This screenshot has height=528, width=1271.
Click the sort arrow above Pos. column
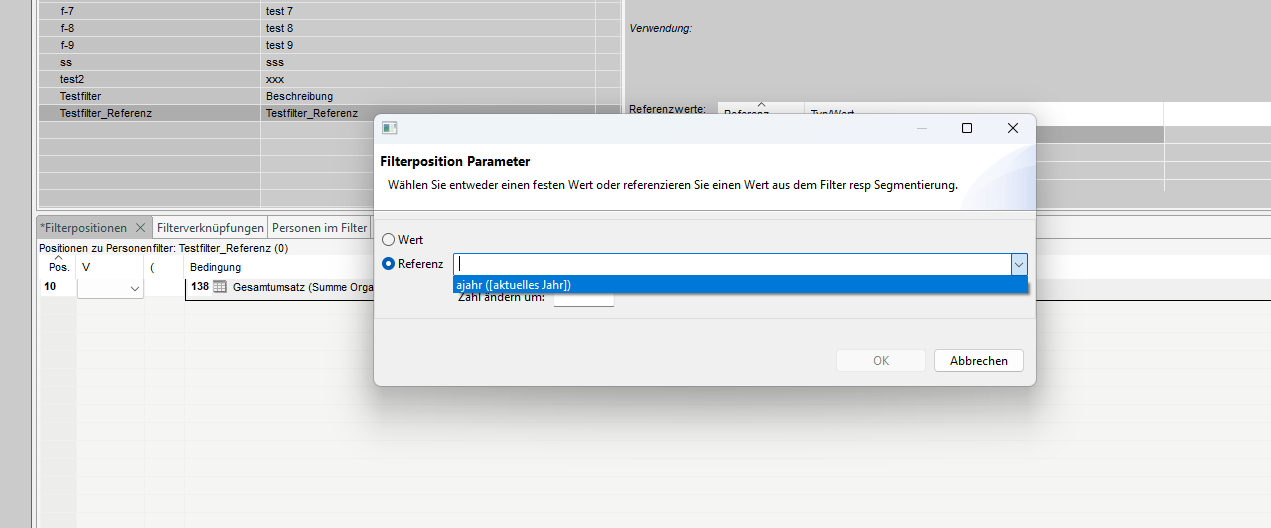click(59, 258)
